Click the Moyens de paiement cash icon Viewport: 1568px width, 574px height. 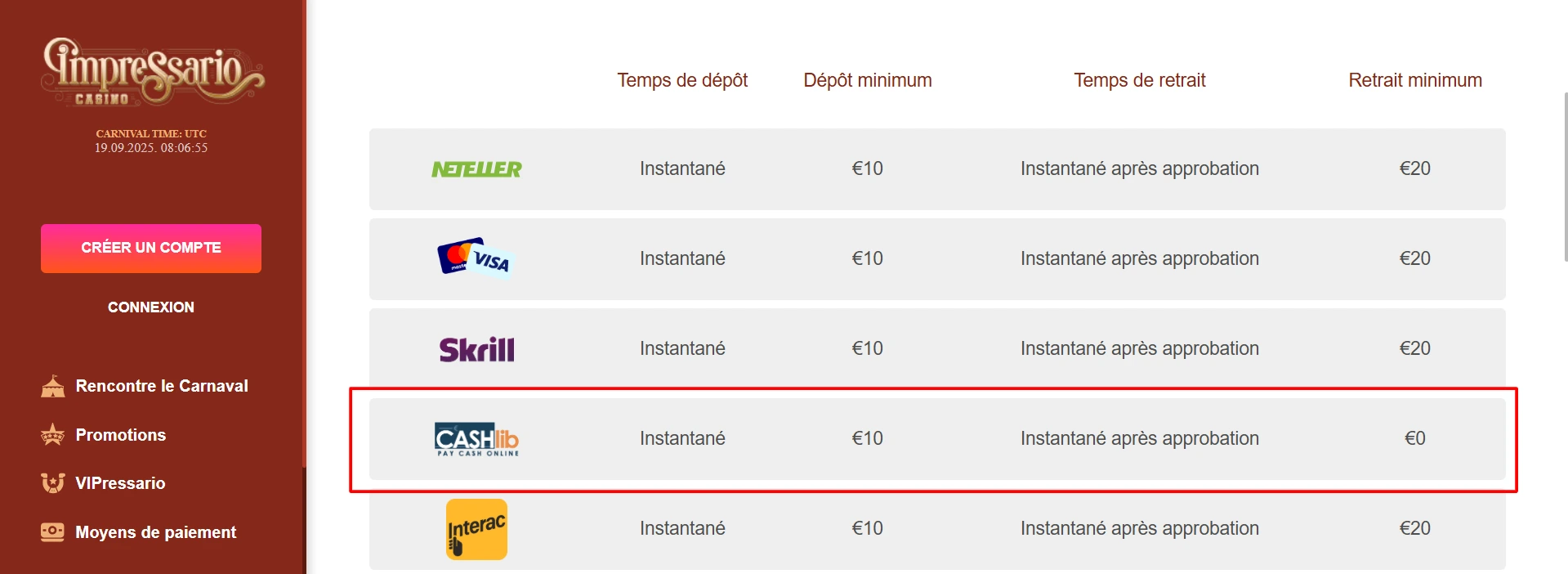52,532
